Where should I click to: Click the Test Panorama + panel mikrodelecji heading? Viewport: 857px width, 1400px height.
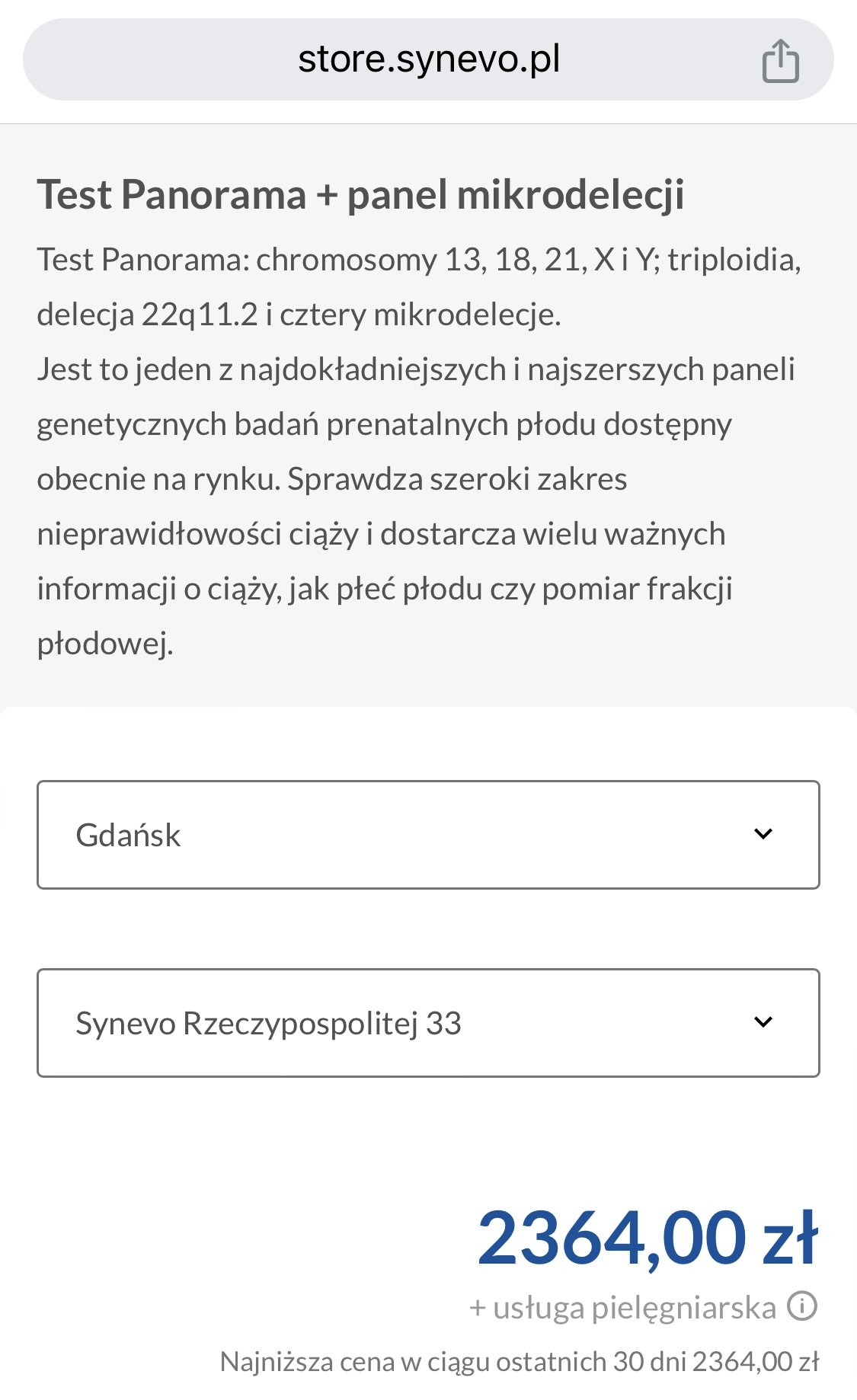tap(360, 194)
